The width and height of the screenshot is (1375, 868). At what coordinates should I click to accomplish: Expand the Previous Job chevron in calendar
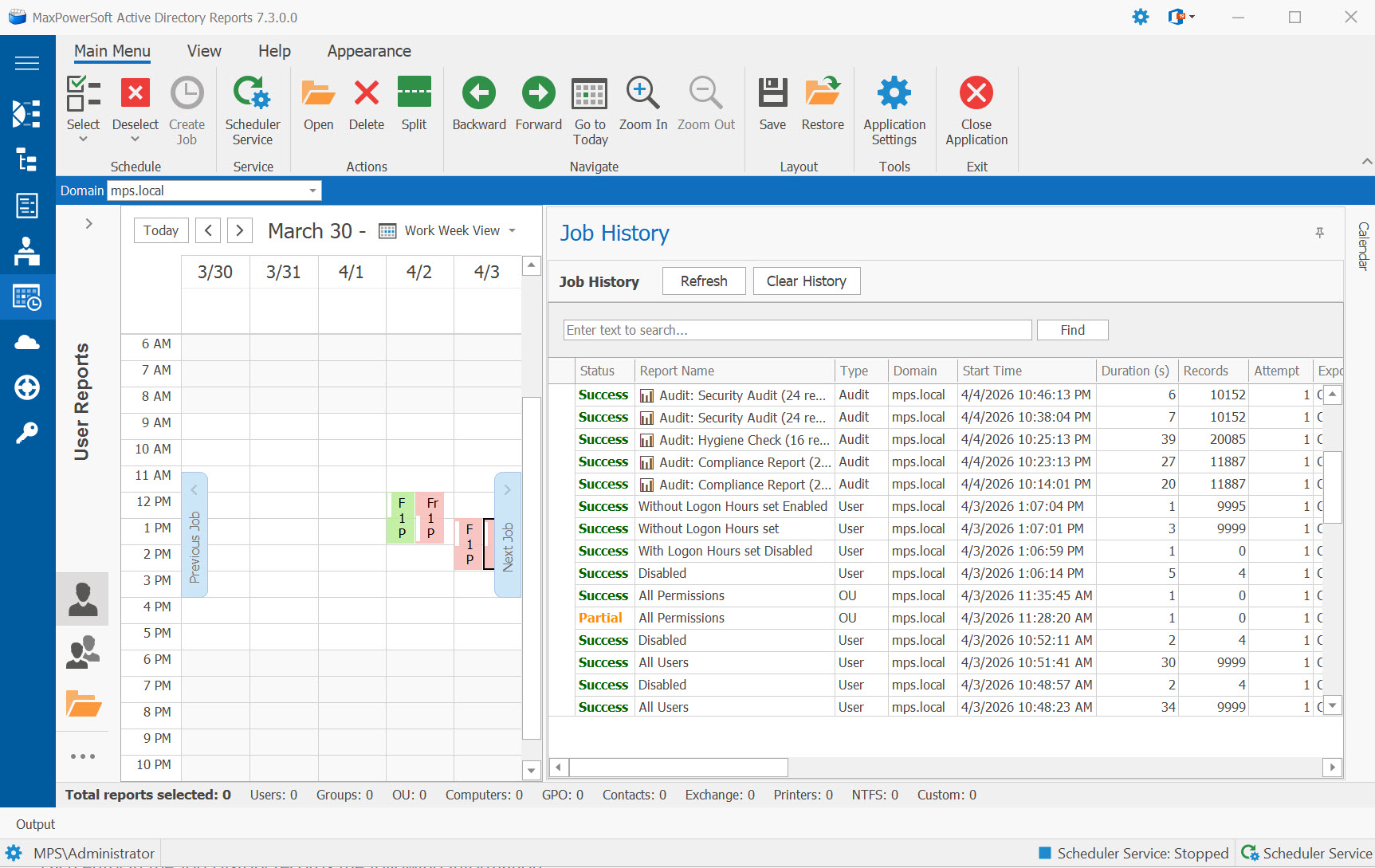point(194,489)
